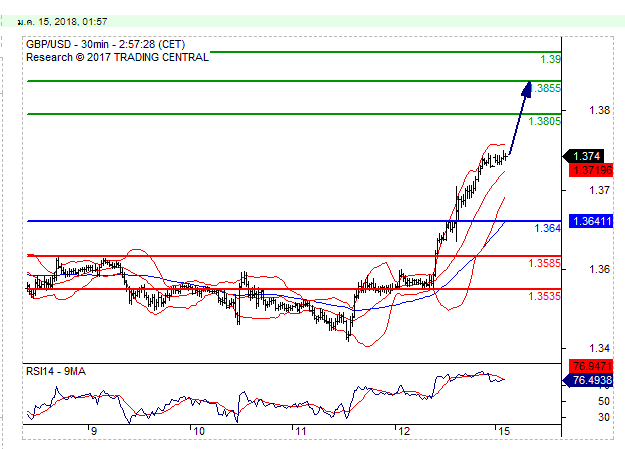Click the 1.38 price axis label
The image size is (625, 449).
pos(600,110)
